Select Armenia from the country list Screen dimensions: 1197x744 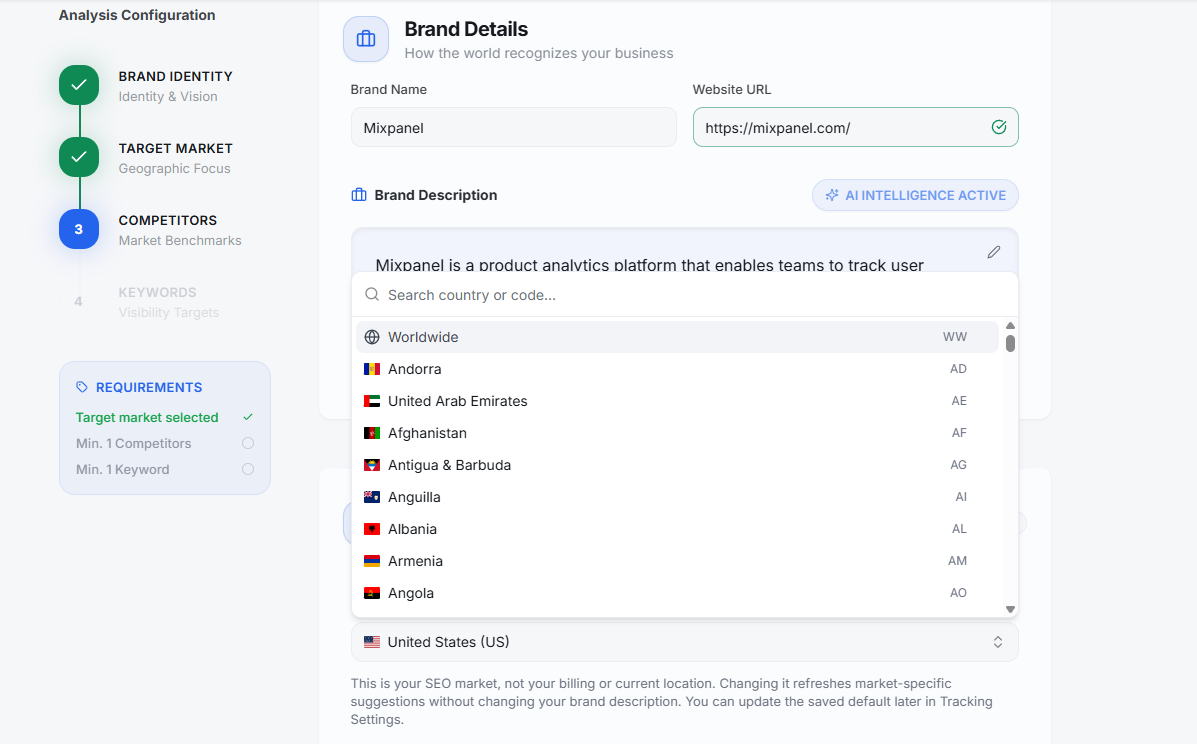point(677,562)
